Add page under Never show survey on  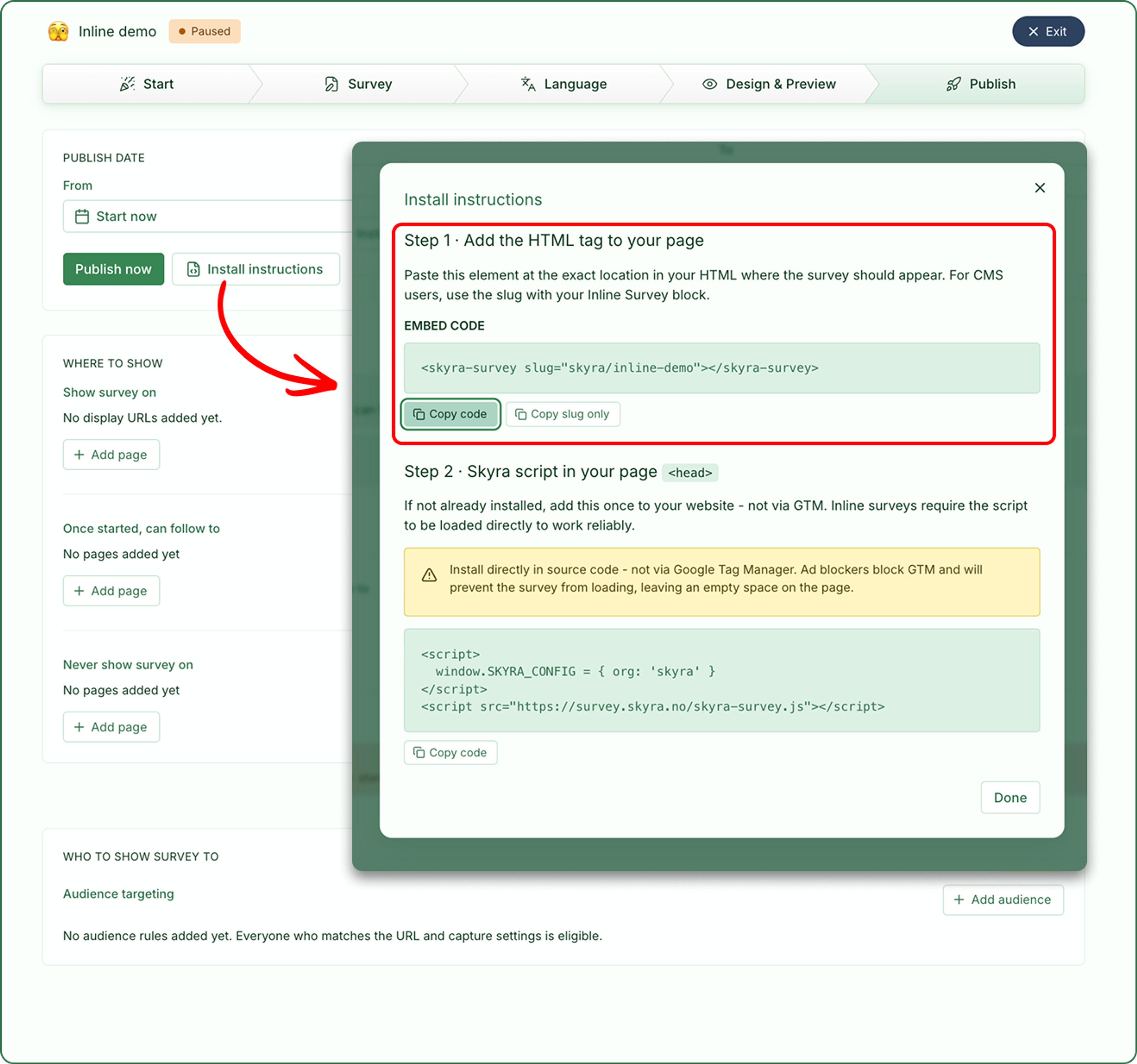(111, 727)
